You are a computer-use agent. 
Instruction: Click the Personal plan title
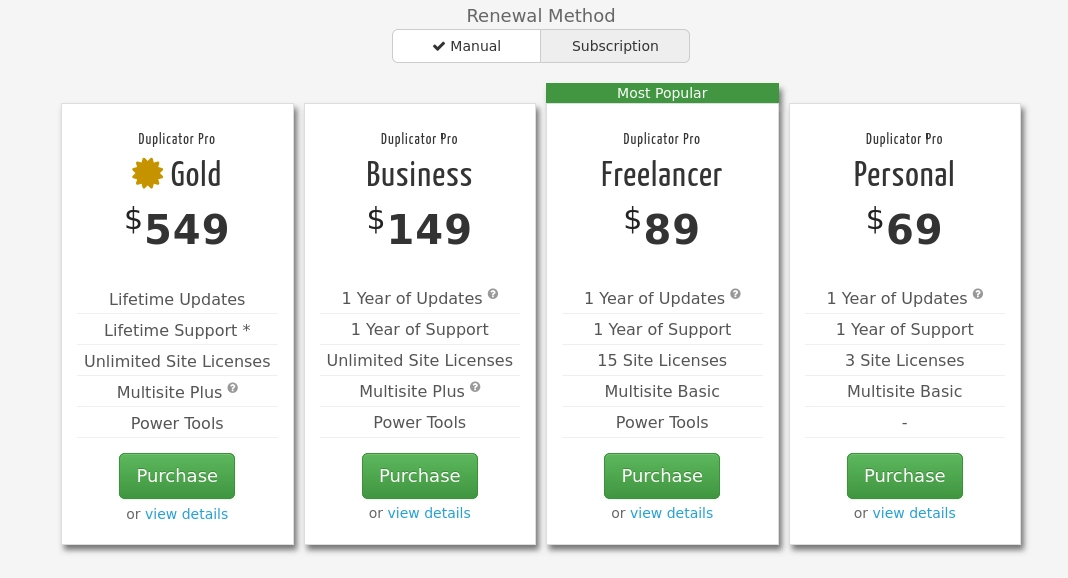coord(905,174)
